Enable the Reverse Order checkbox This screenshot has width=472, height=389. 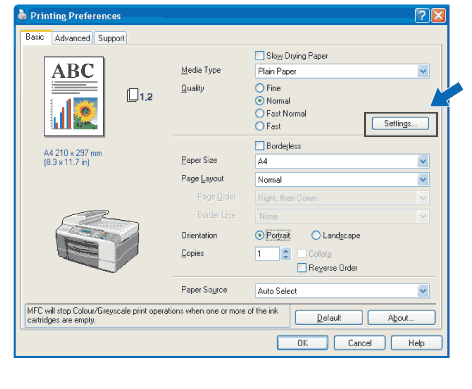(x=302, y=268)
